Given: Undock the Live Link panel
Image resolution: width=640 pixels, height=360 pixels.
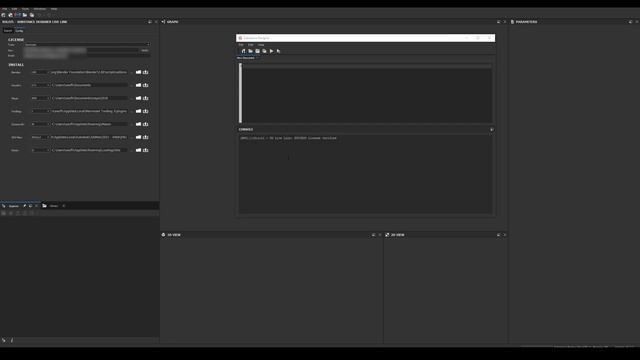Looking at the screenshot, I should 150,22.
